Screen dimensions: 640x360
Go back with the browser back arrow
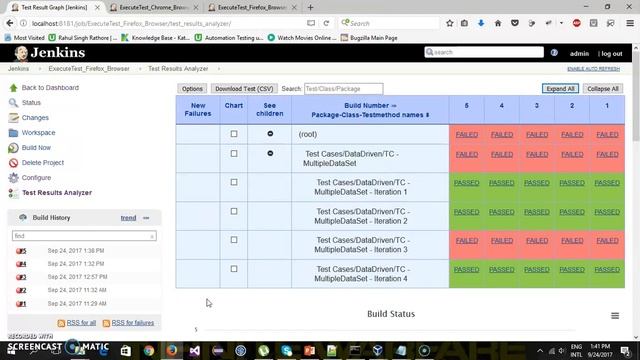[x=10, y=23]
